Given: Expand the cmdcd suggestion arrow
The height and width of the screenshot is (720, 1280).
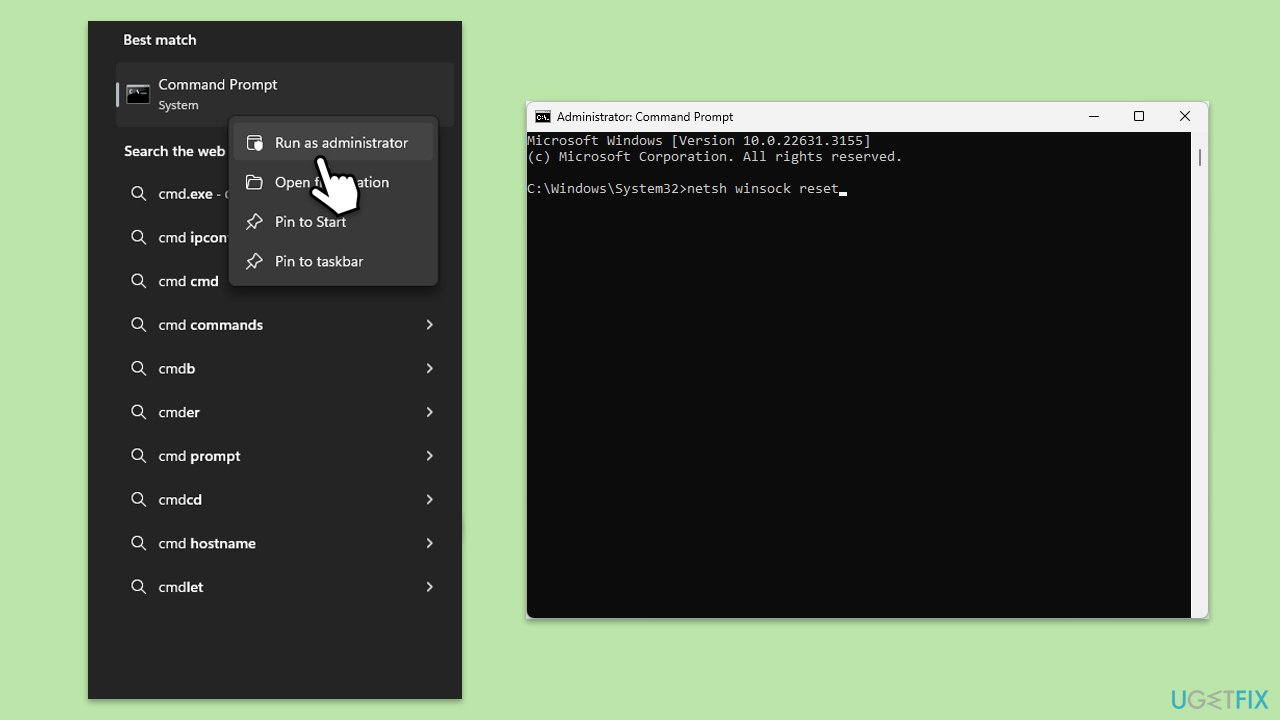Looking at the screenshot, I should (429, 499).
